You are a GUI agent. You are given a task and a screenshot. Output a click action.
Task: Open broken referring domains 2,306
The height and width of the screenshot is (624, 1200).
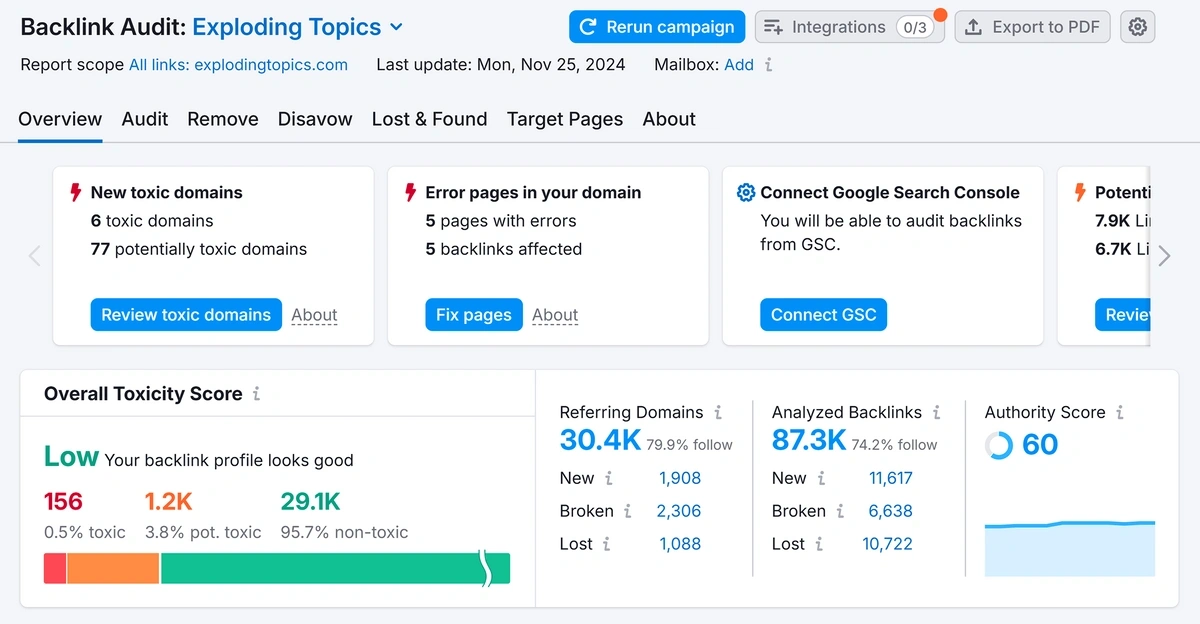[x=679, y=511]
